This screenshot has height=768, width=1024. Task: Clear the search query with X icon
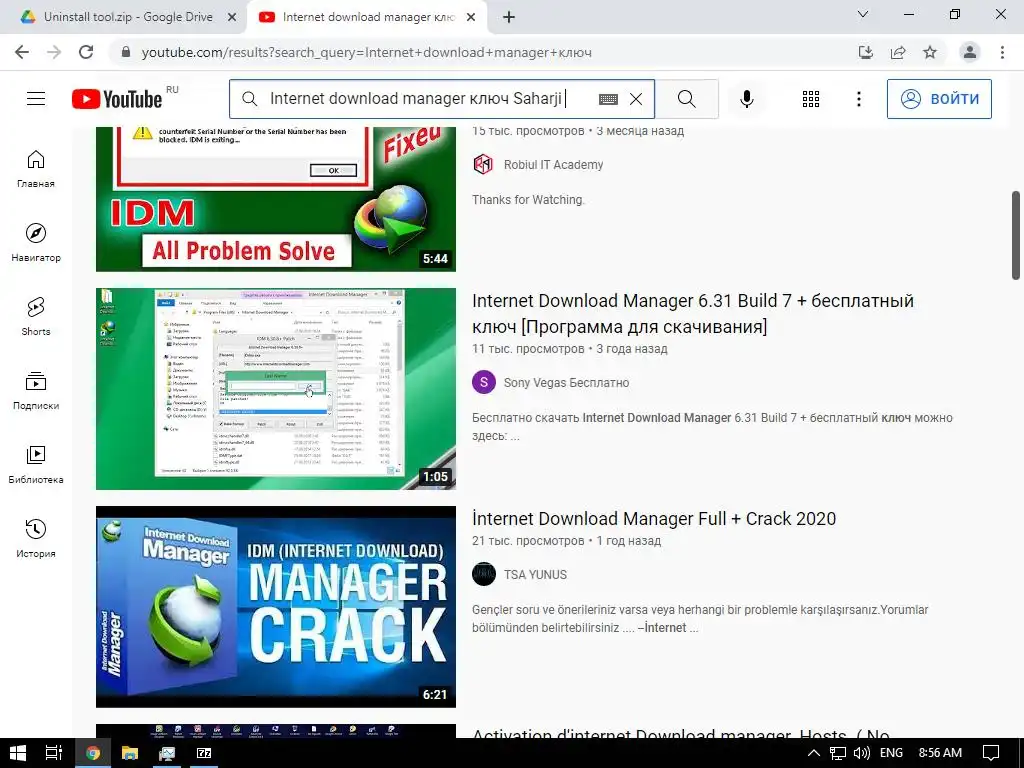click(x=635, y=99)
